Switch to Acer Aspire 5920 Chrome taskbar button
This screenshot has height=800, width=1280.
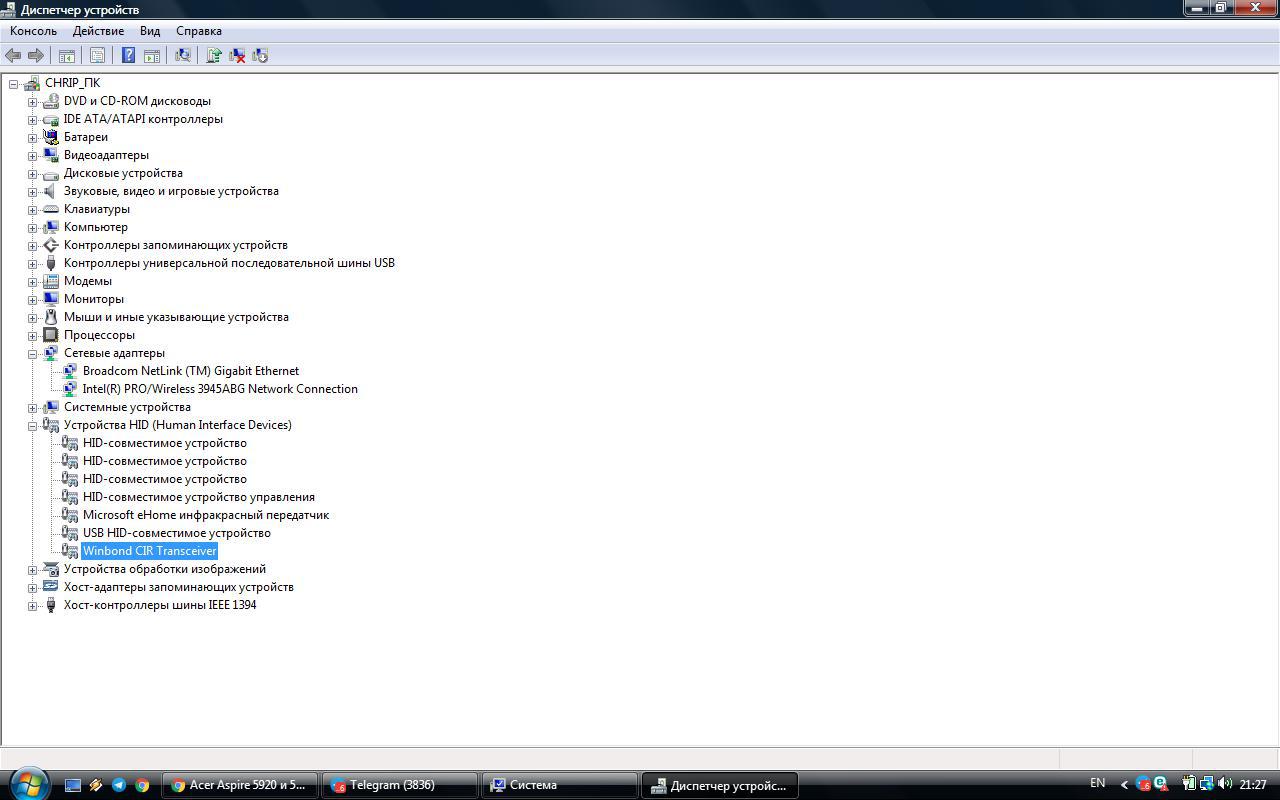pos(240,785)
